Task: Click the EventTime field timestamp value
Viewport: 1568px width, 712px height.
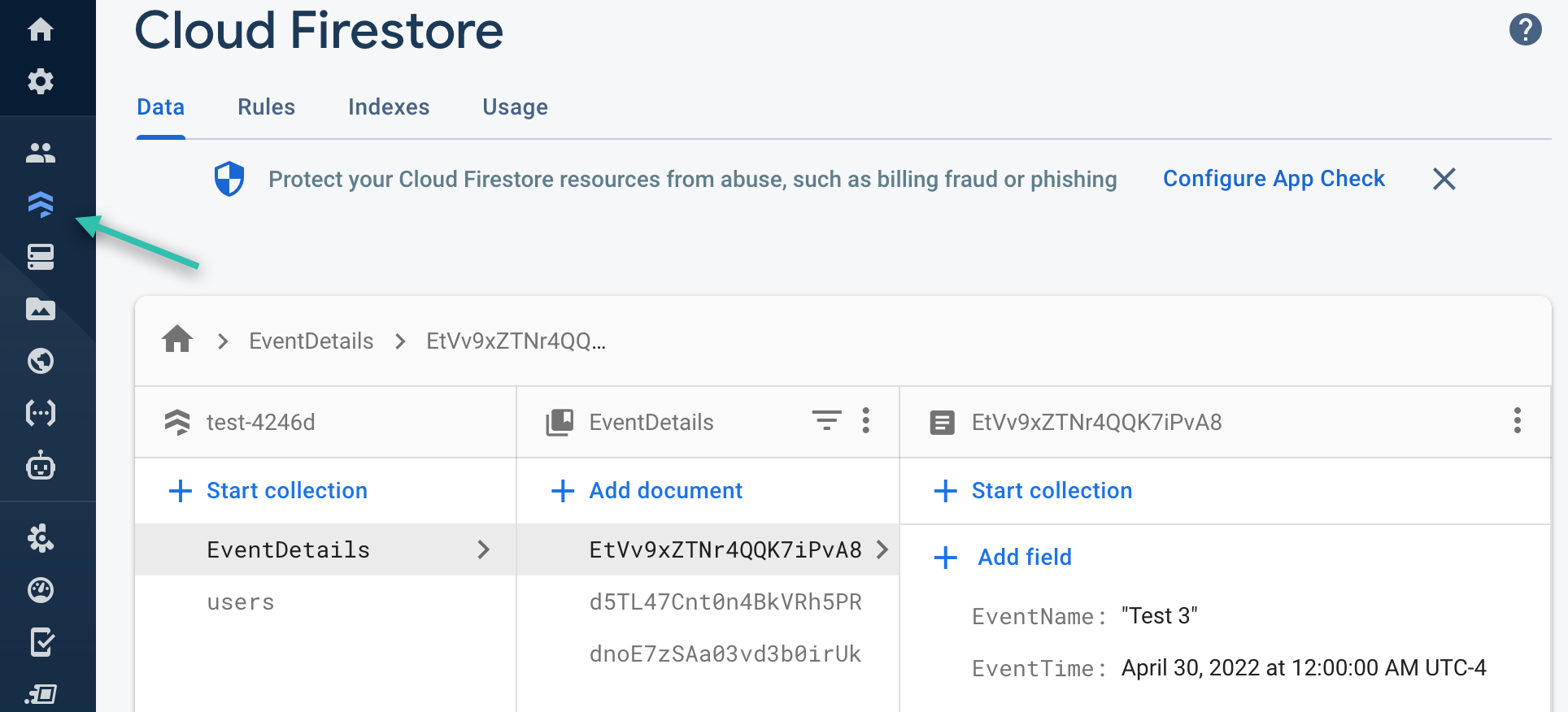Action: tap(1304, 668)
